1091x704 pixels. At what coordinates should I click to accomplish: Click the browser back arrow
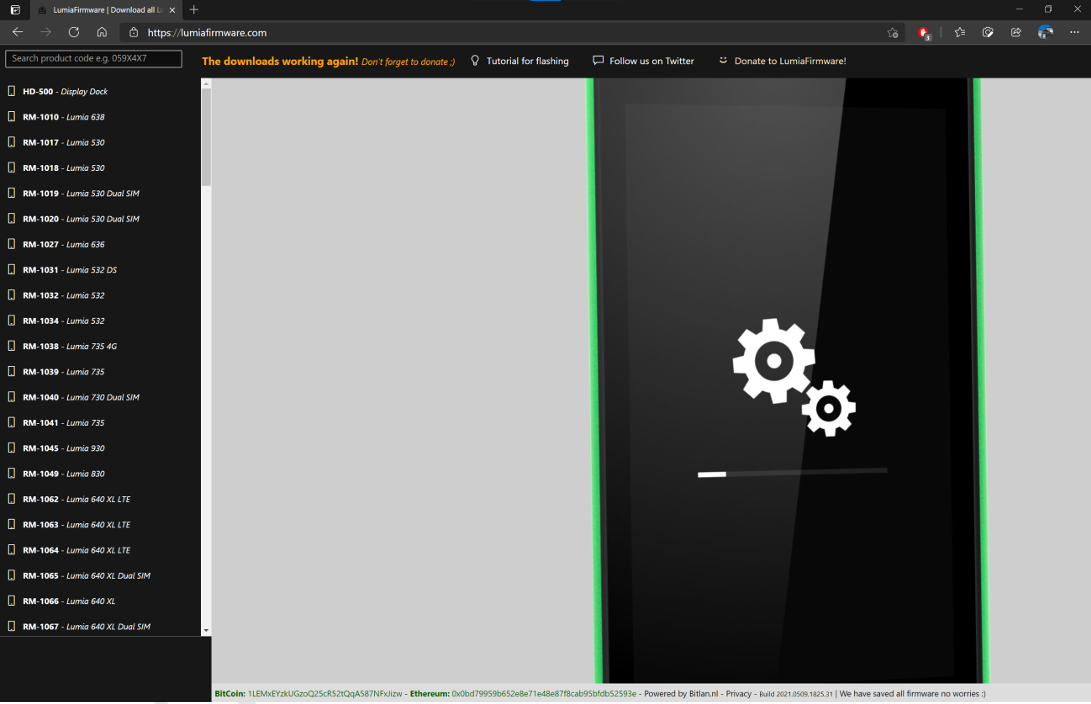(17, 32)
